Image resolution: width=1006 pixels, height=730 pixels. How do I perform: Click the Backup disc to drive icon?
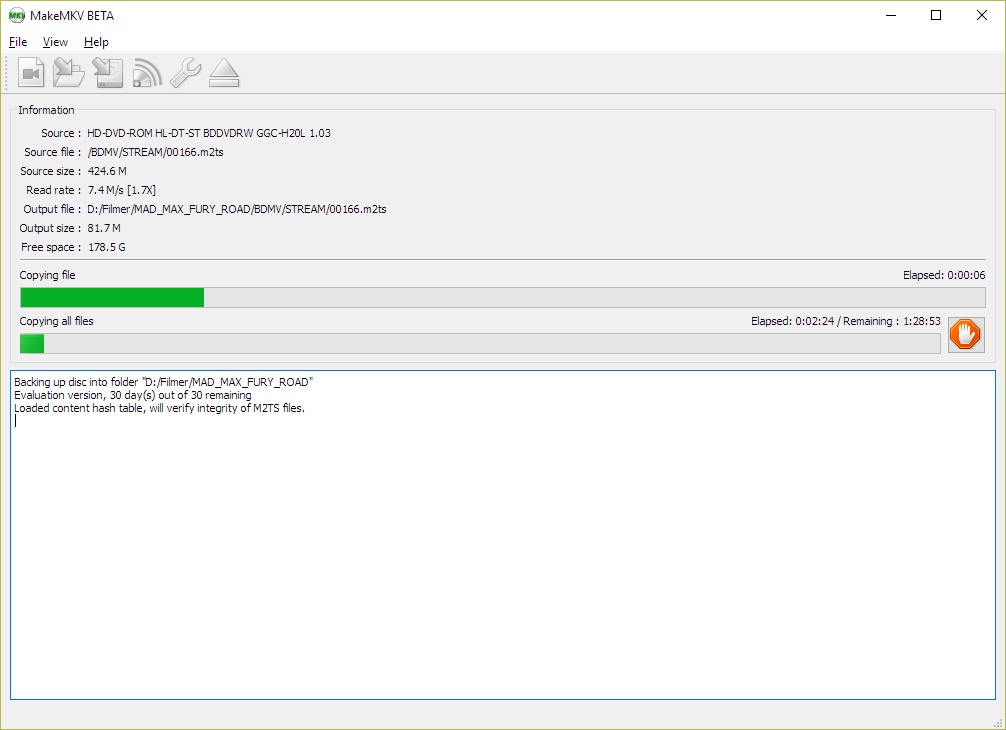tap(108, 72)
